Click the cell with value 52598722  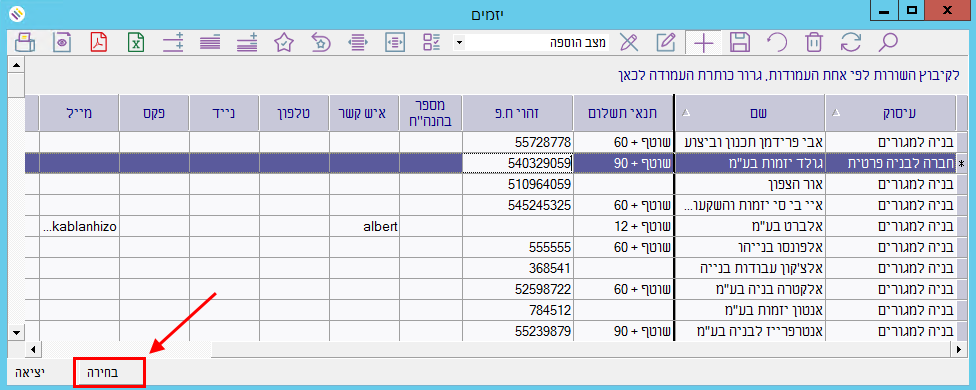click(x=517, y=290)
